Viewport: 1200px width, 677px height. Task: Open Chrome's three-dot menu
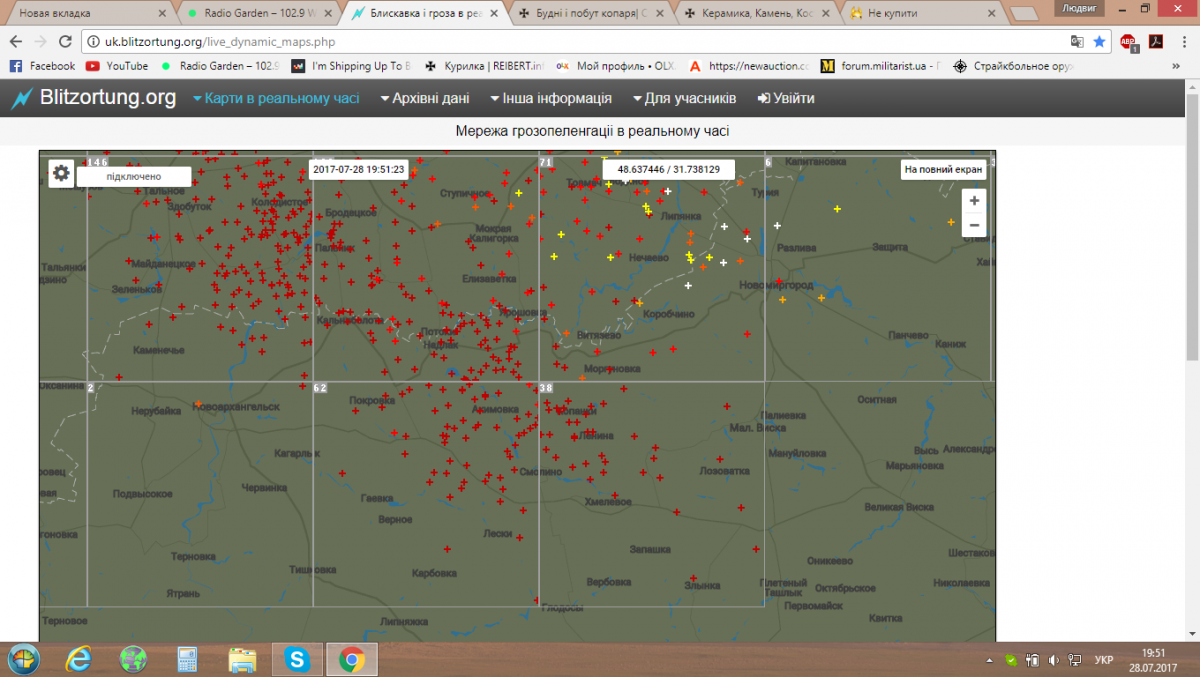tap(1182, 42)
